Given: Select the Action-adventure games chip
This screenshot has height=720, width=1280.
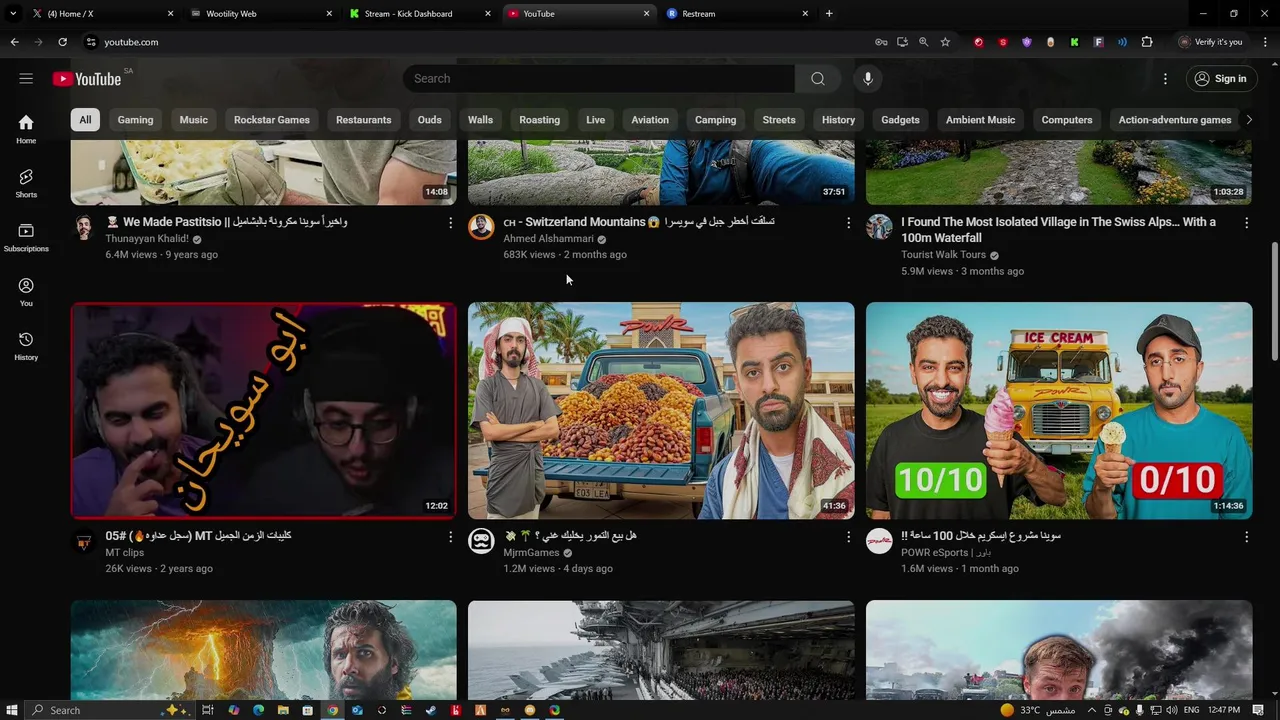Looking at the screenshot, I should [x=1174, y=120].
